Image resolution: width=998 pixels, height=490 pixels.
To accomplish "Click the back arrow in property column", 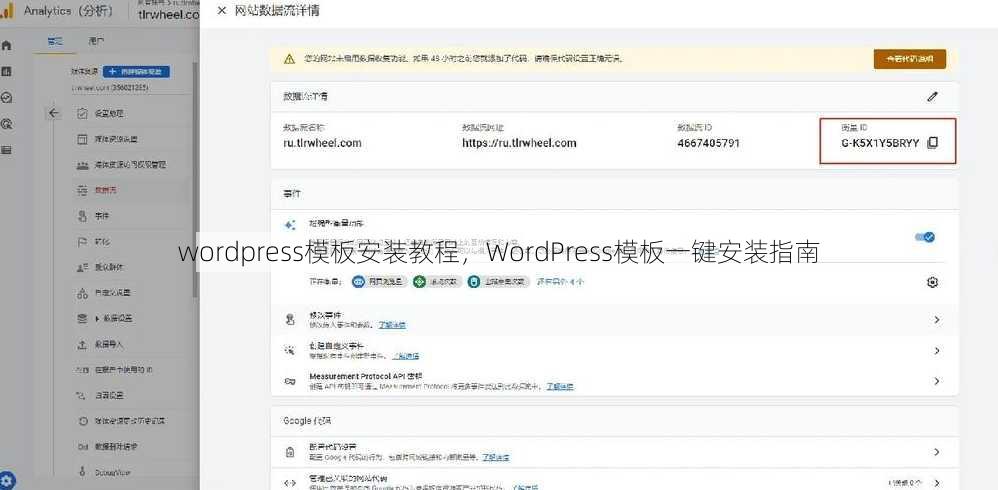I will coord(53,113).
